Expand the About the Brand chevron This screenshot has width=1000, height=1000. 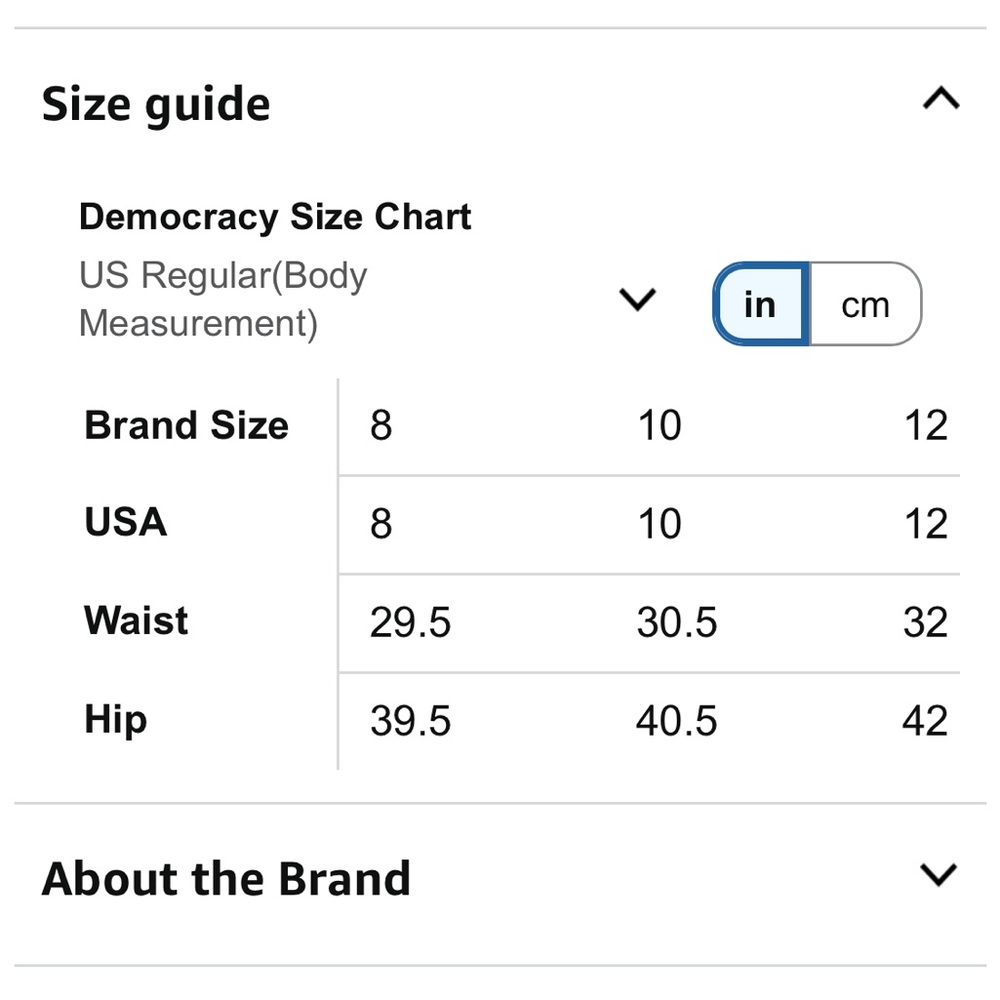(x=939, y=875)
